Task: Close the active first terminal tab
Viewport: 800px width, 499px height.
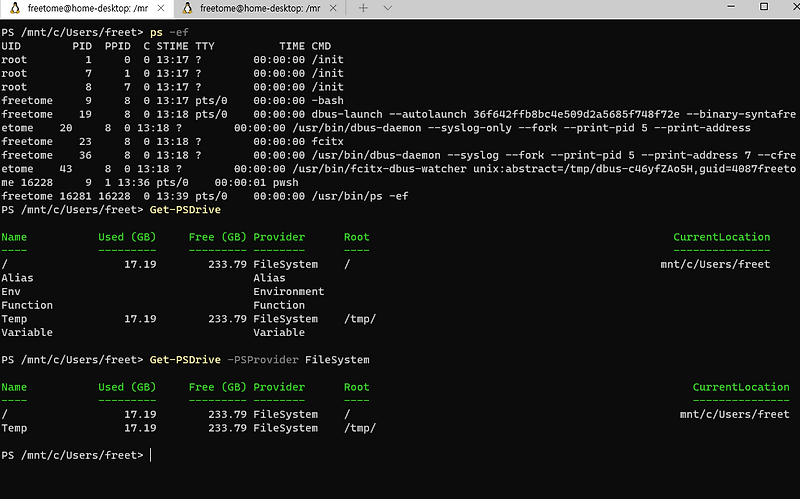Action: (x=161, y=8)
